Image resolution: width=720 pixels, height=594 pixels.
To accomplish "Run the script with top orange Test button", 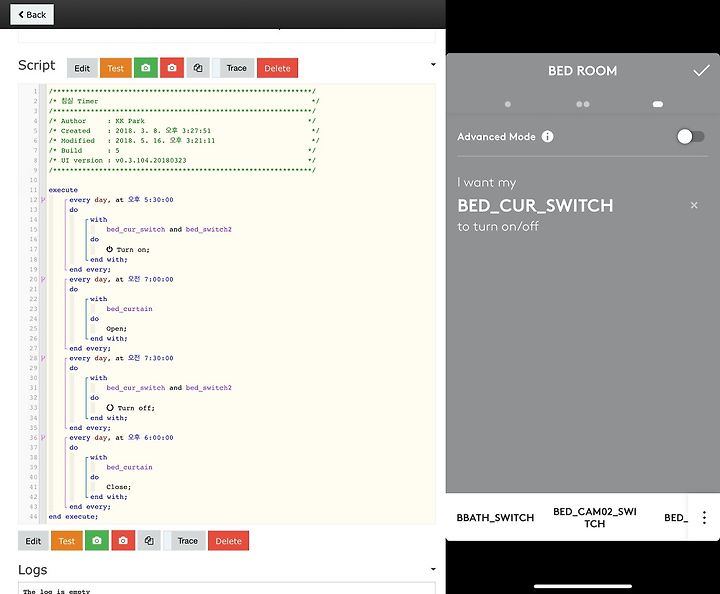I will pyautogui.click(x=116, y=68).
